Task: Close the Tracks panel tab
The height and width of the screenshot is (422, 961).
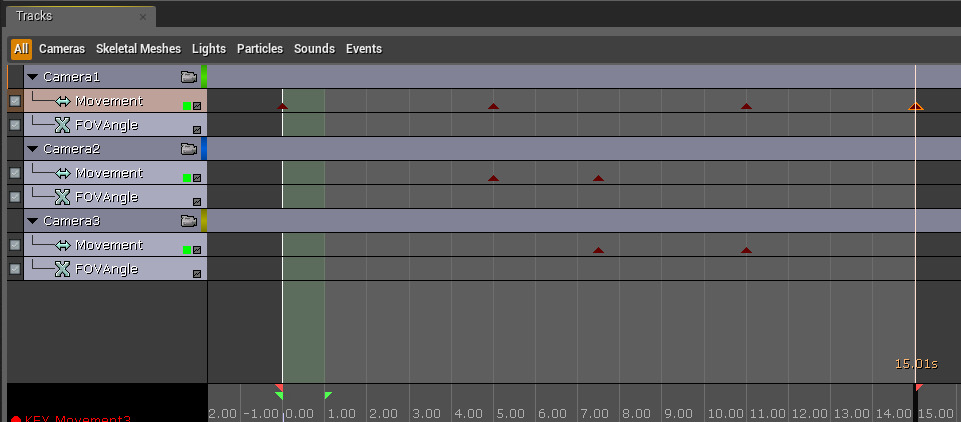Action: 143,17
